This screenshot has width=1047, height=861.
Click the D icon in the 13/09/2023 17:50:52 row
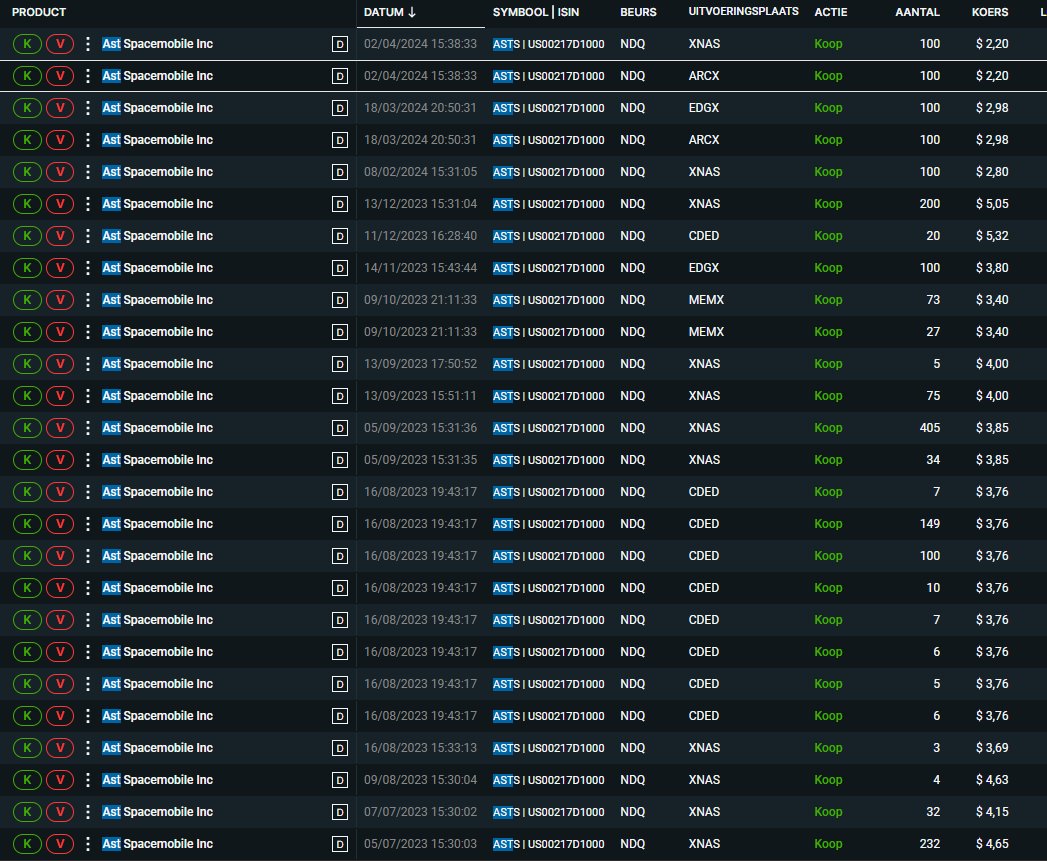point(340,365)
